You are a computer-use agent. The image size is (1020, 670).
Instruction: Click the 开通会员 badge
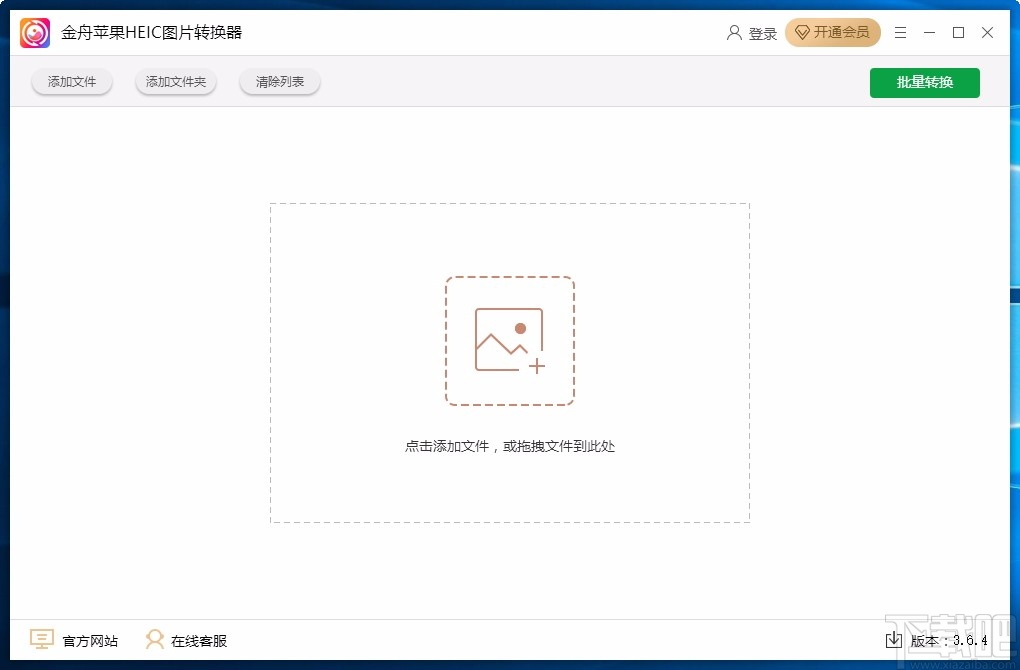pos(833,32)
